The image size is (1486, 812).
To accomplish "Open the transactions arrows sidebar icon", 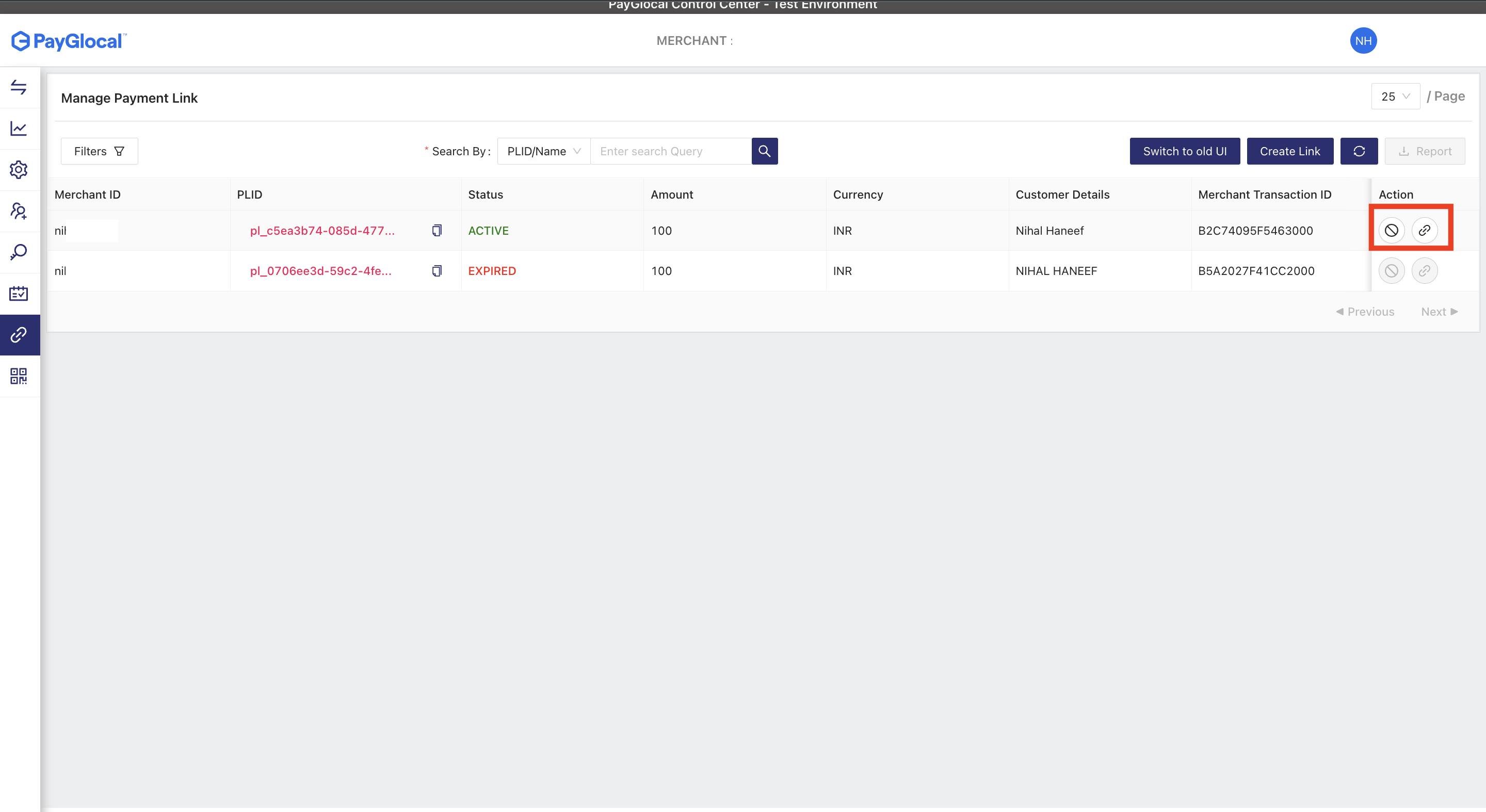I will (19, 87).
